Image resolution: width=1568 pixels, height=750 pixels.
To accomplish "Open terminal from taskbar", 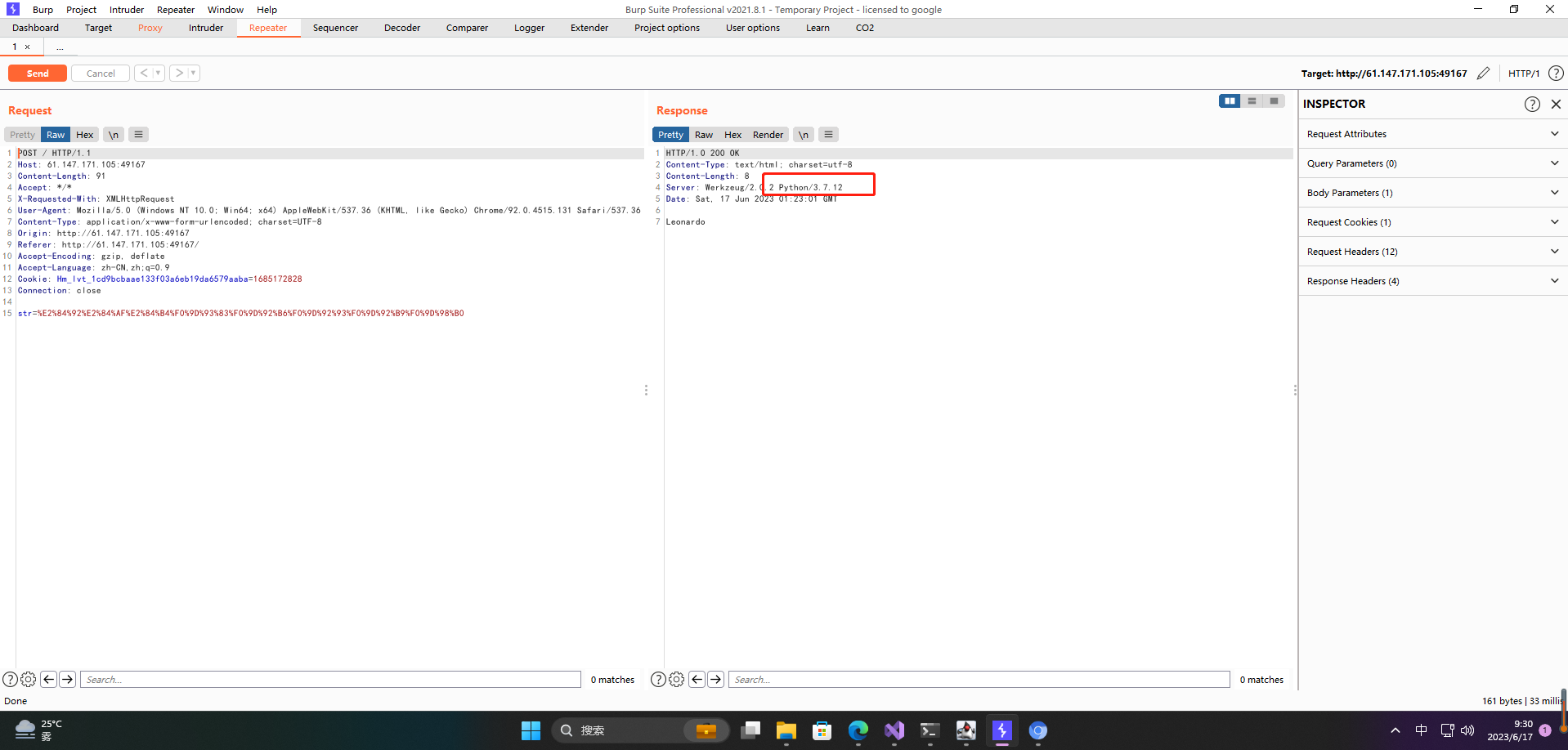I will [x=930, y=730].
